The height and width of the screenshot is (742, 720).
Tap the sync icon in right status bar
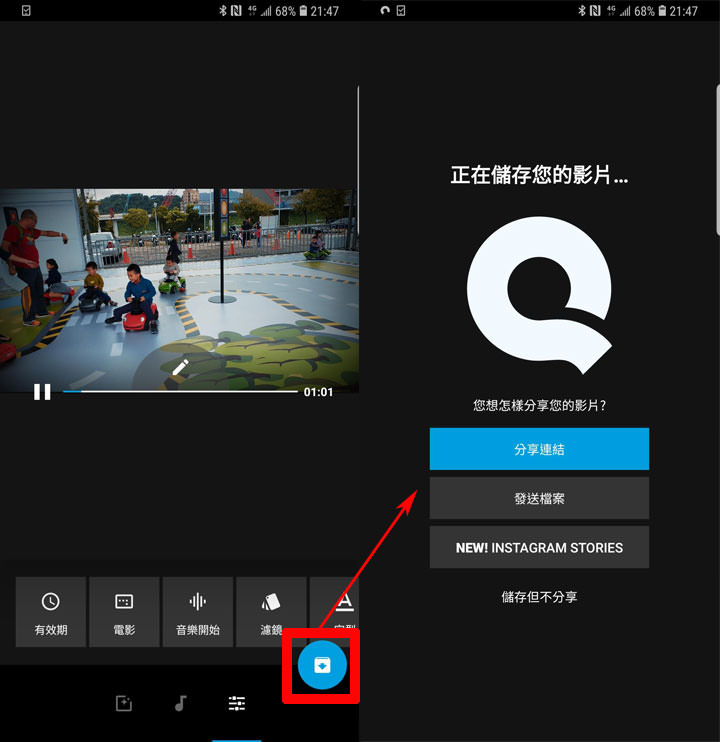[x=385, y=10]
